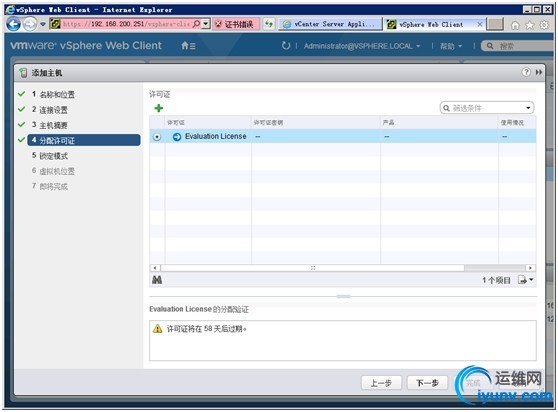The image size is (558, 412).
Task: Click the binoculars find icon below table
Action: (157, 280)
